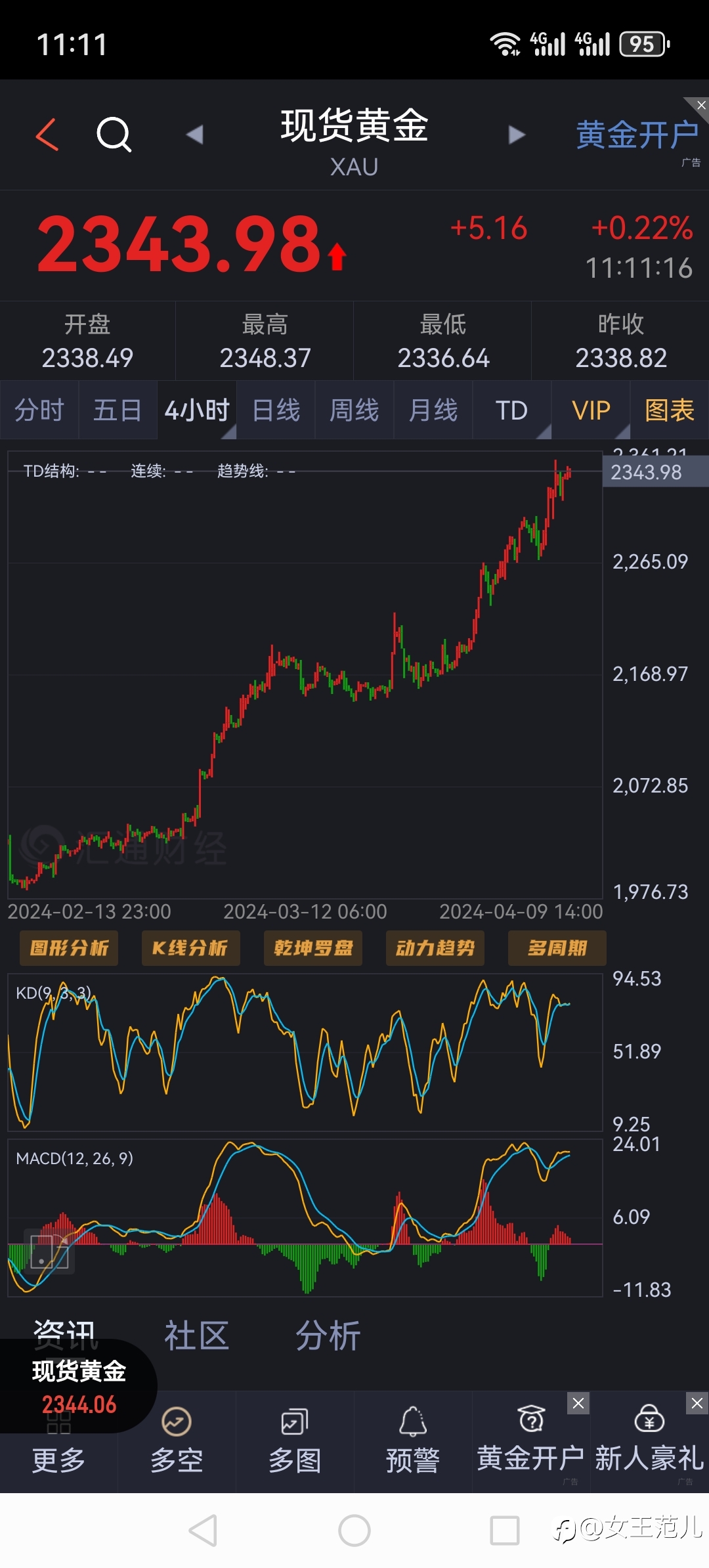Screen dimensions: 709x1568
Task: Open the 社区 section tab
Action: pos(196,1336)
